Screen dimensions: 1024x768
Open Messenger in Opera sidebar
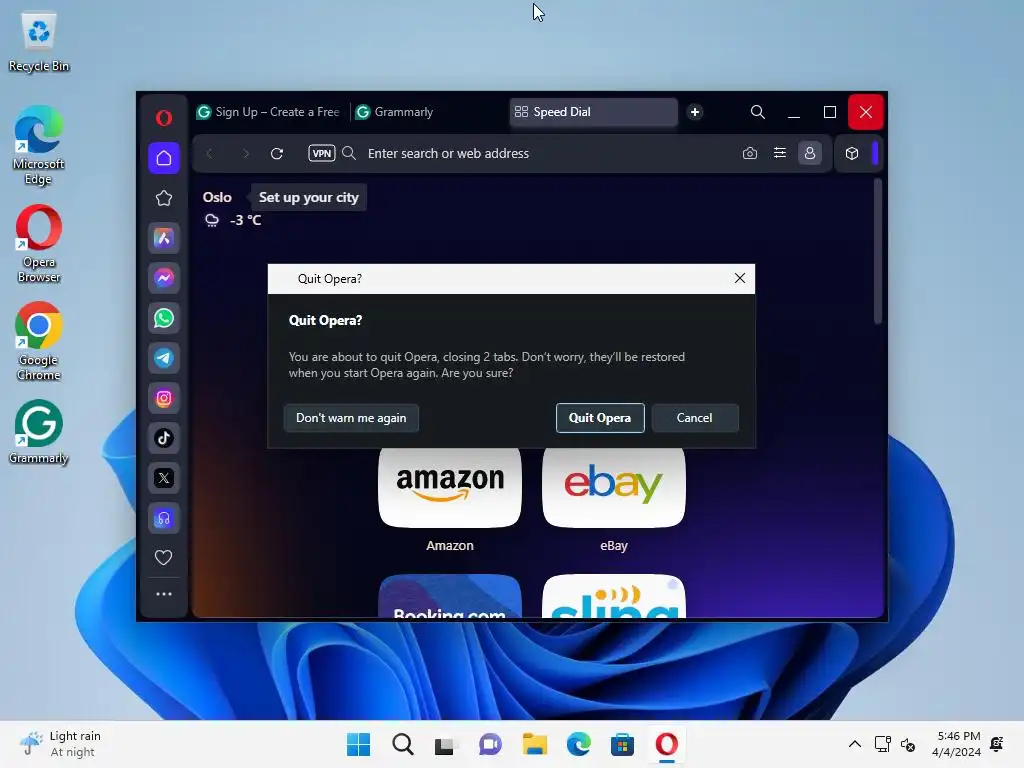(164, 278)
